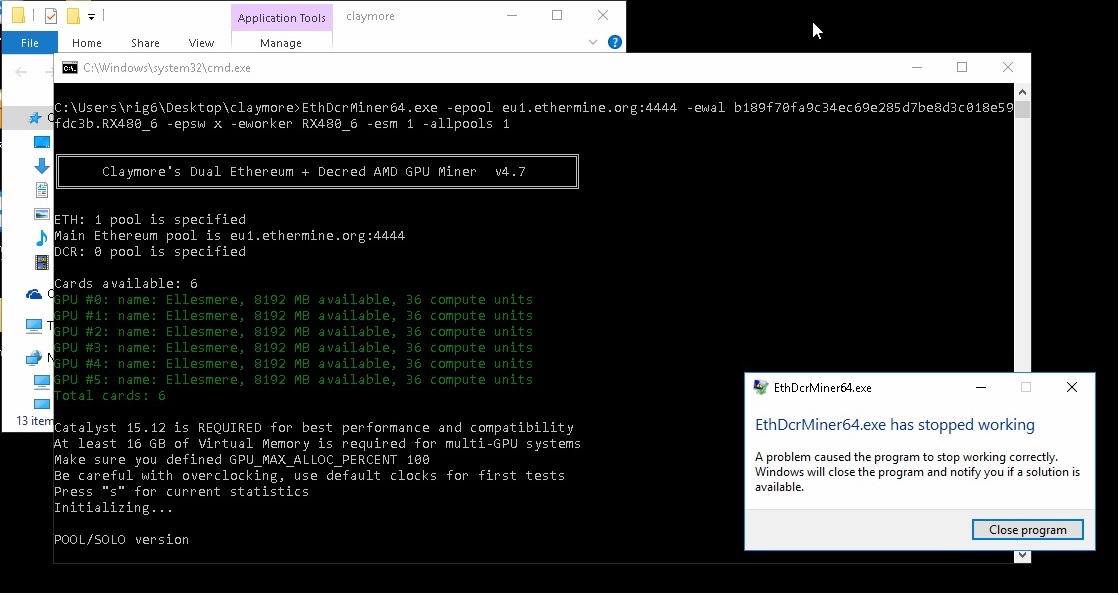Switch to the Home ribbon tab

click(86, 43)
